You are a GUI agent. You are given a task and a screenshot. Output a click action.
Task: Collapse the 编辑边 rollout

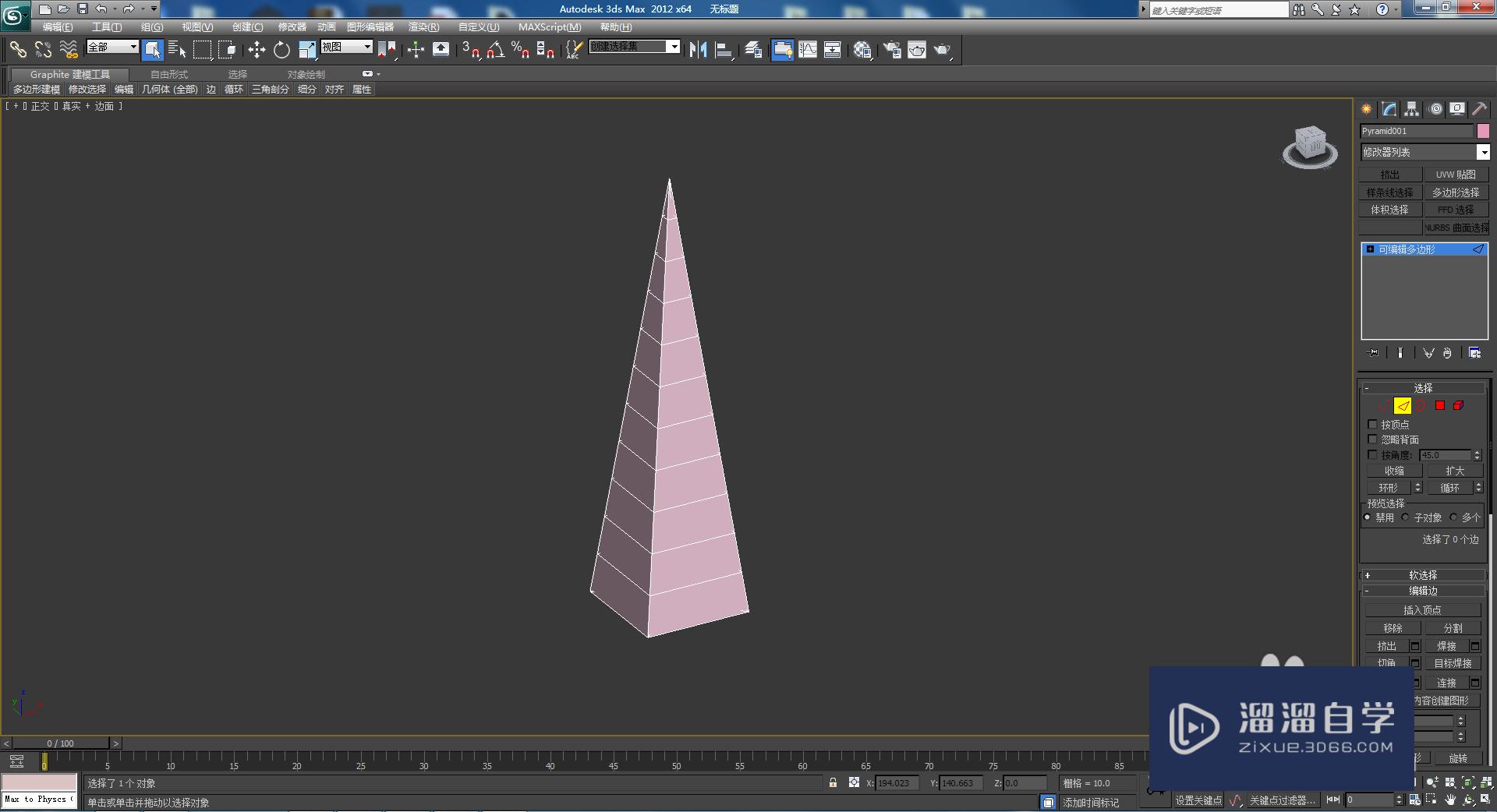1423,591
